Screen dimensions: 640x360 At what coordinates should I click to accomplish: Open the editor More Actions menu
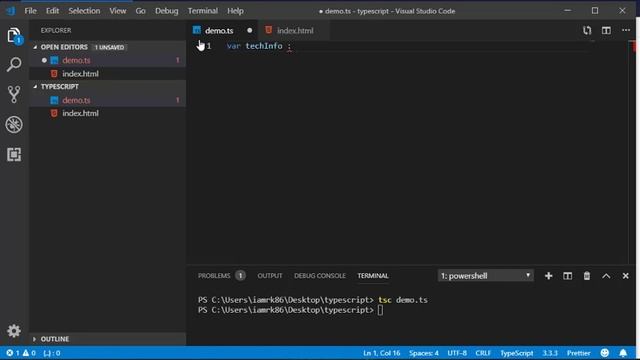(626, 30)
